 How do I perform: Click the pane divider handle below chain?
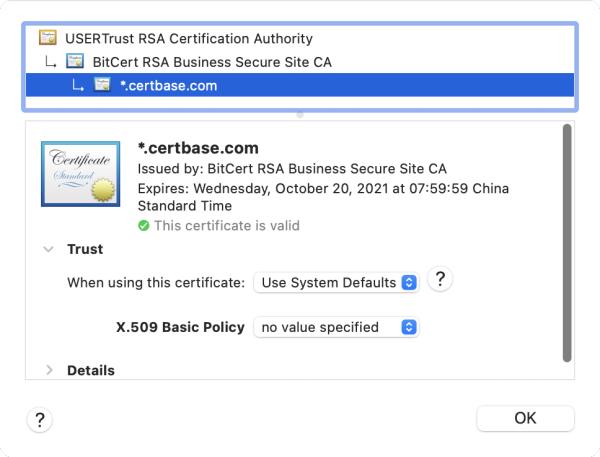click(300, 114)
